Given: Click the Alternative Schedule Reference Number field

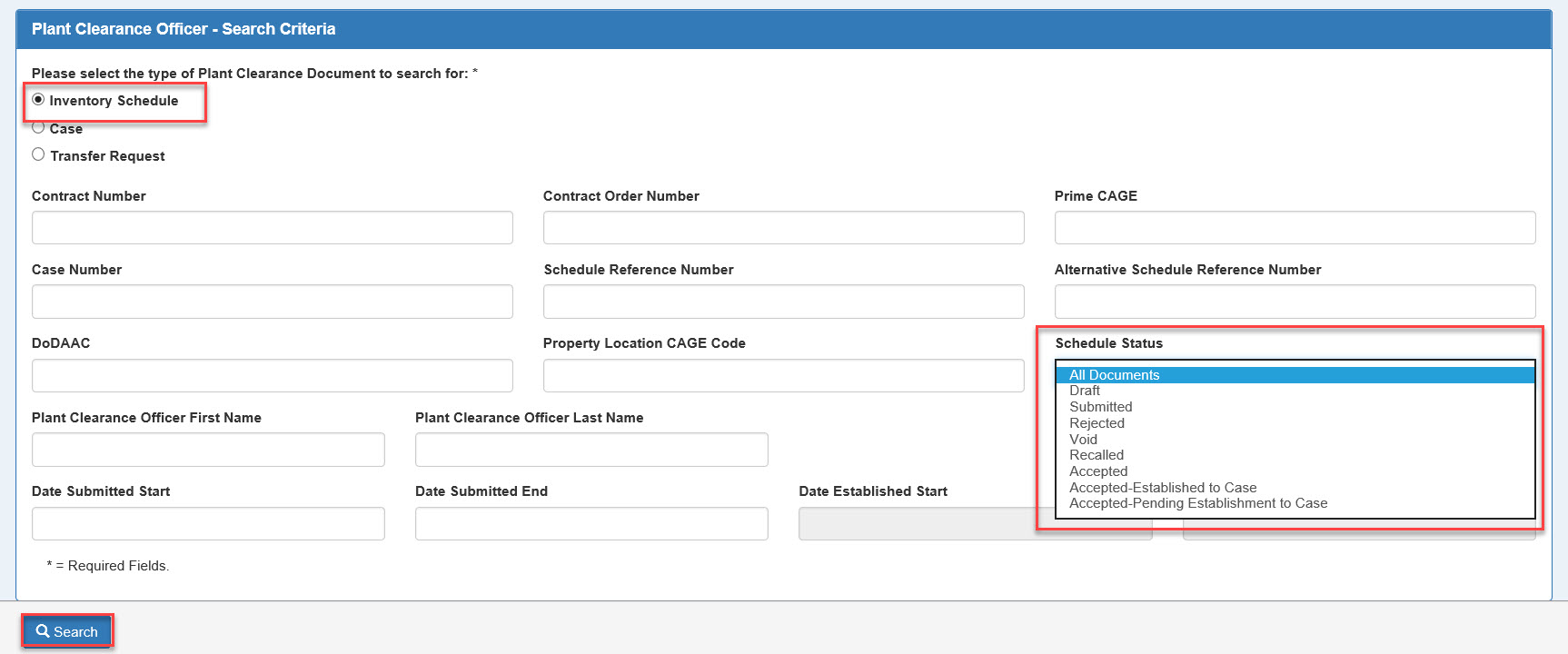Looking at the screenshot, I should (1295, 302).
